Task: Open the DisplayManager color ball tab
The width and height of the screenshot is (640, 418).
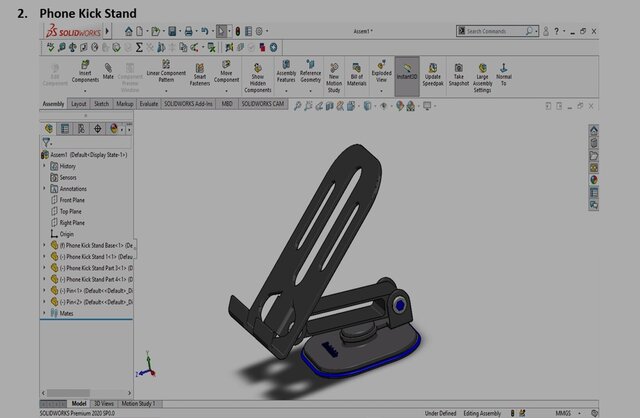Action: click(114, 129)
